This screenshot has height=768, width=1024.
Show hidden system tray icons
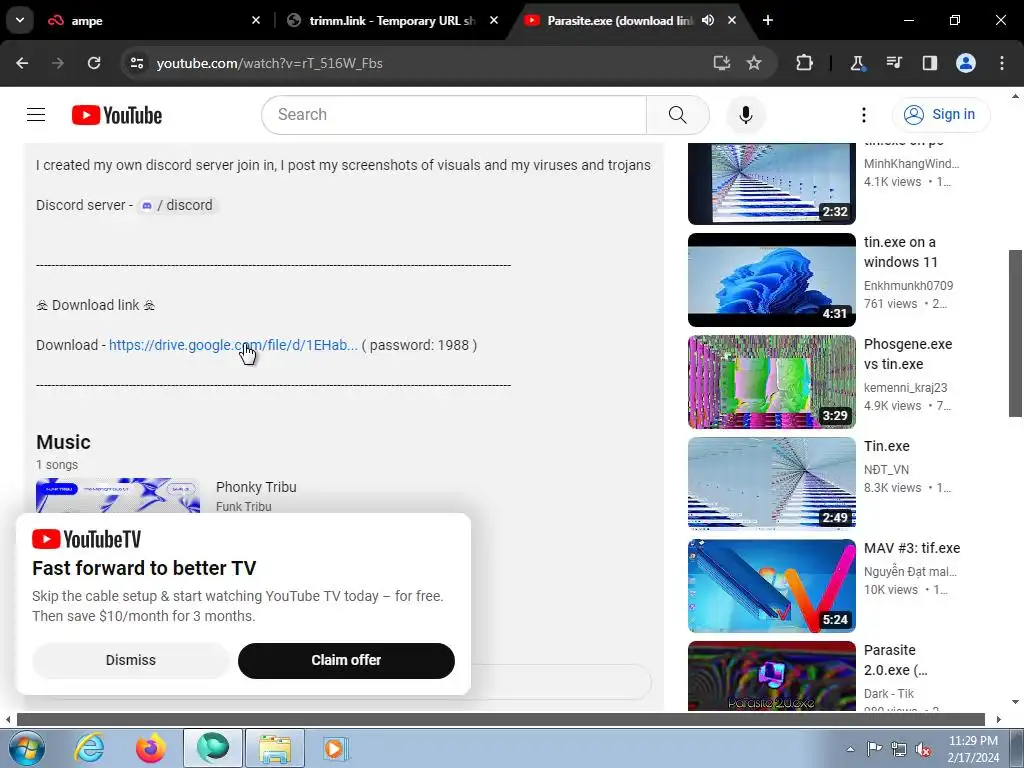[850, 749]
